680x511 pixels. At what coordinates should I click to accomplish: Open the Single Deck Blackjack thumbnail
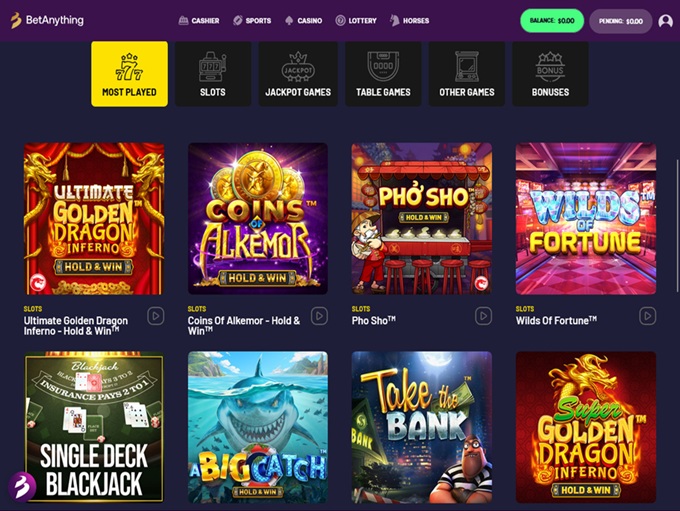tap(94, 426)
